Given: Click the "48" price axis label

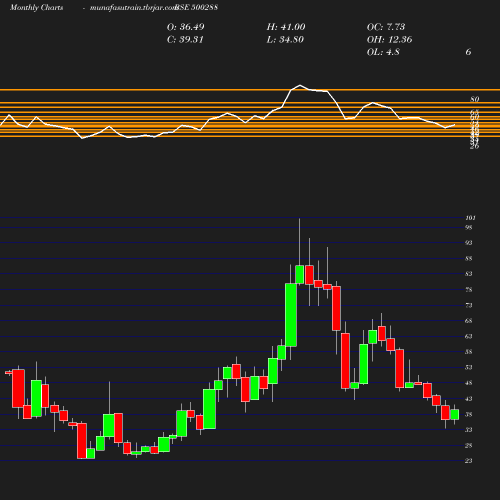Looking at the screenshot, I should (x=469, y=383).
